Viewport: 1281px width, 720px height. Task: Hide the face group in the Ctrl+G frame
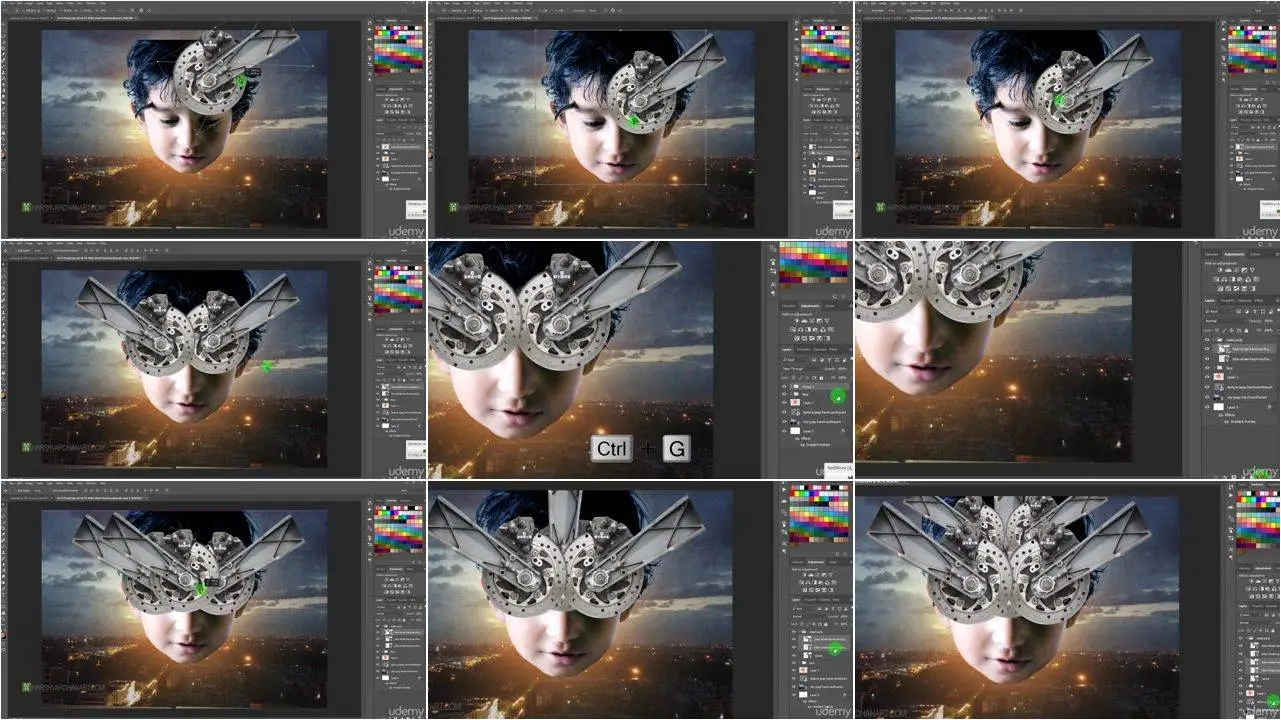pos(785,394)
